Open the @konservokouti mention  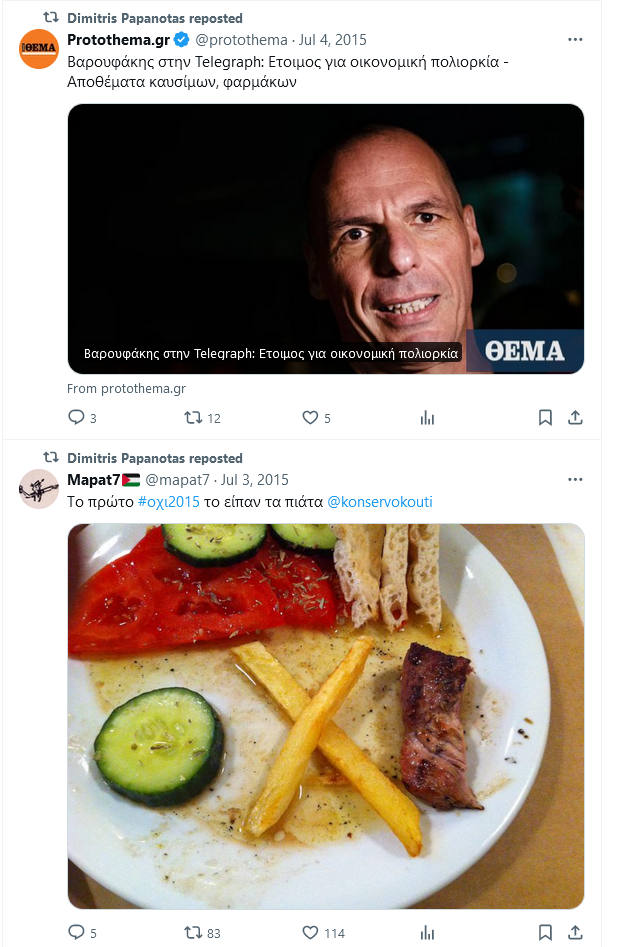coord(380,502)
